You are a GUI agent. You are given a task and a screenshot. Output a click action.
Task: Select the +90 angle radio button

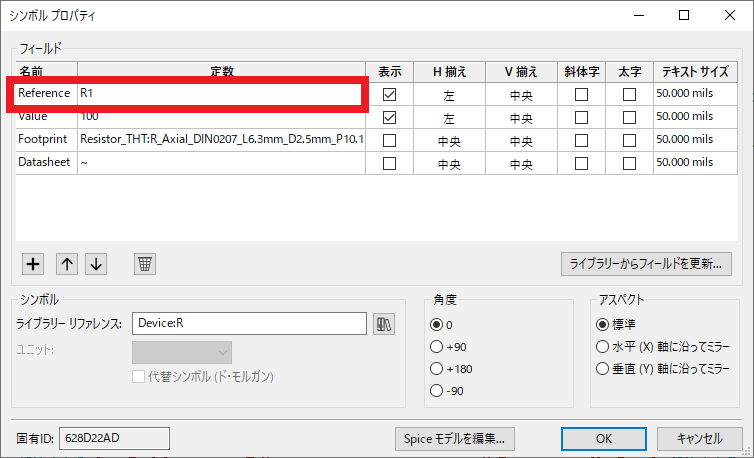(436, 346)
